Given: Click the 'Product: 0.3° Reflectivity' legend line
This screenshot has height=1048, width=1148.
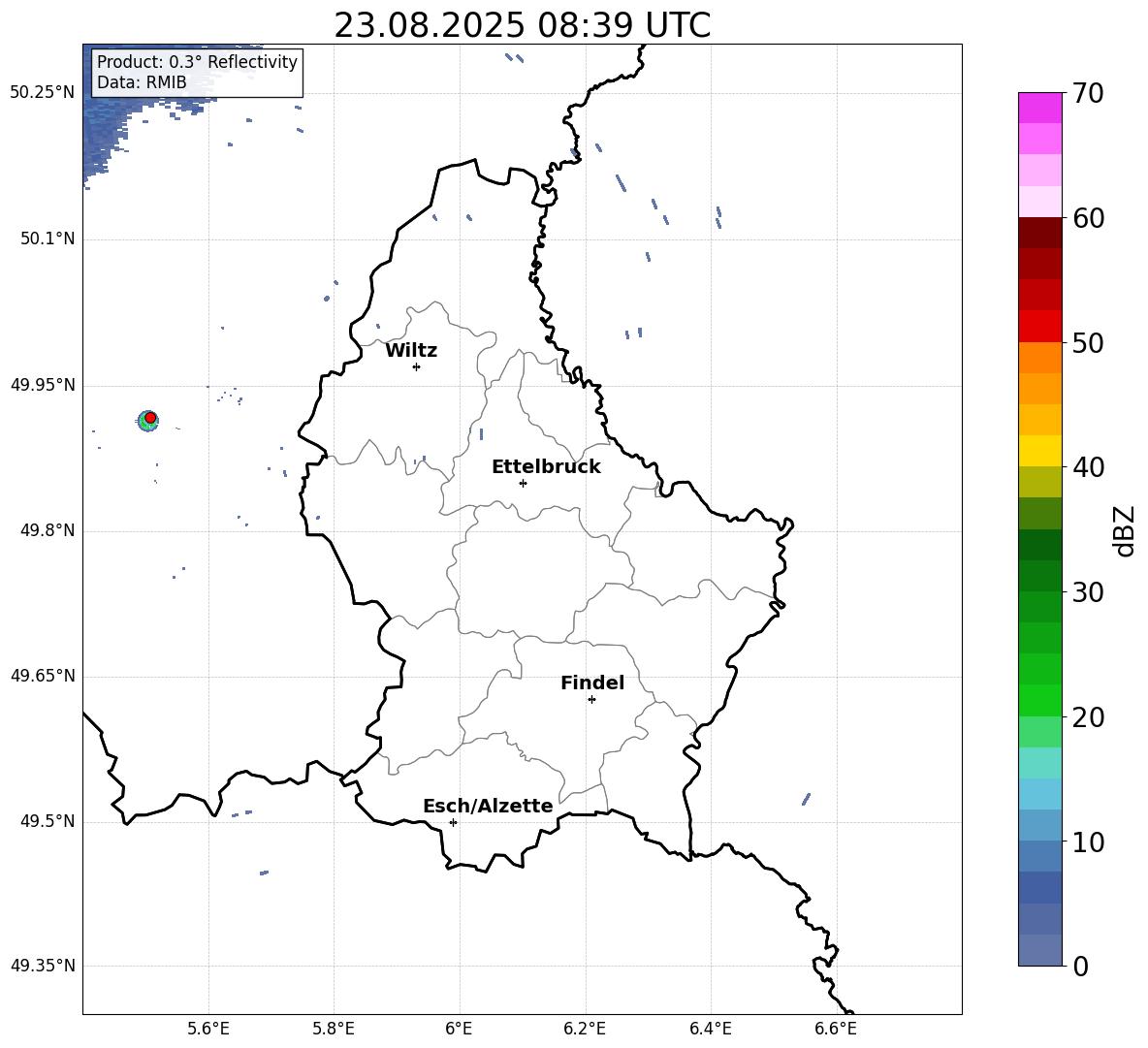Looking at the screenshot, I should pos(197,62).
